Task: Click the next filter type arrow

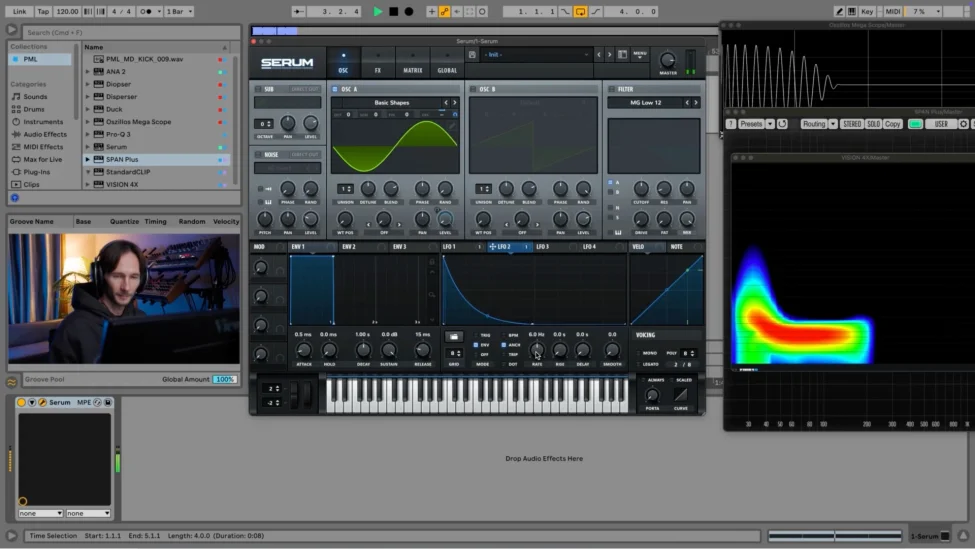Action: (x=696, y=102)
